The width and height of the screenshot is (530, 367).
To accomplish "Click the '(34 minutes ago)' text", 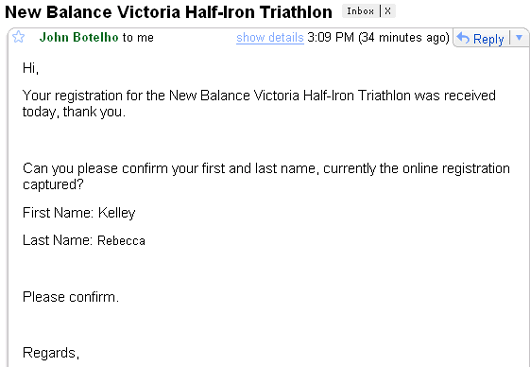I will [x=404, y=38].
